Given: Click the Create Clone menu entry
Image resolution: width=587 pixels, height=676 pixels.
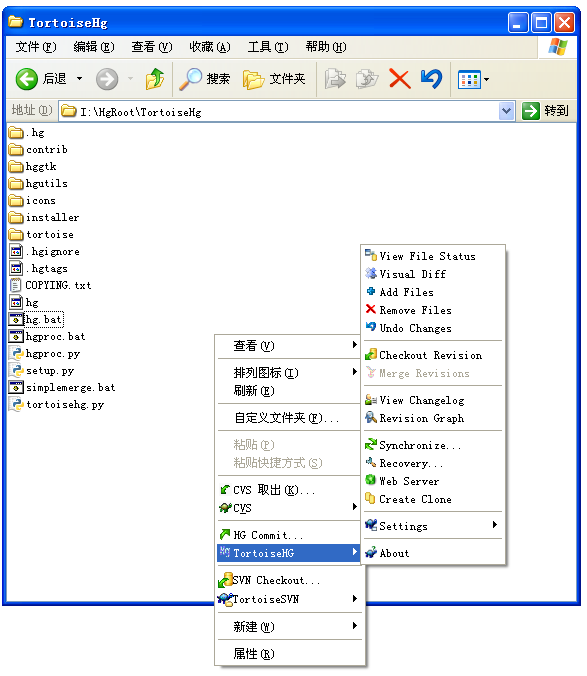Looking at the screenshot, I should click(433, 499).
